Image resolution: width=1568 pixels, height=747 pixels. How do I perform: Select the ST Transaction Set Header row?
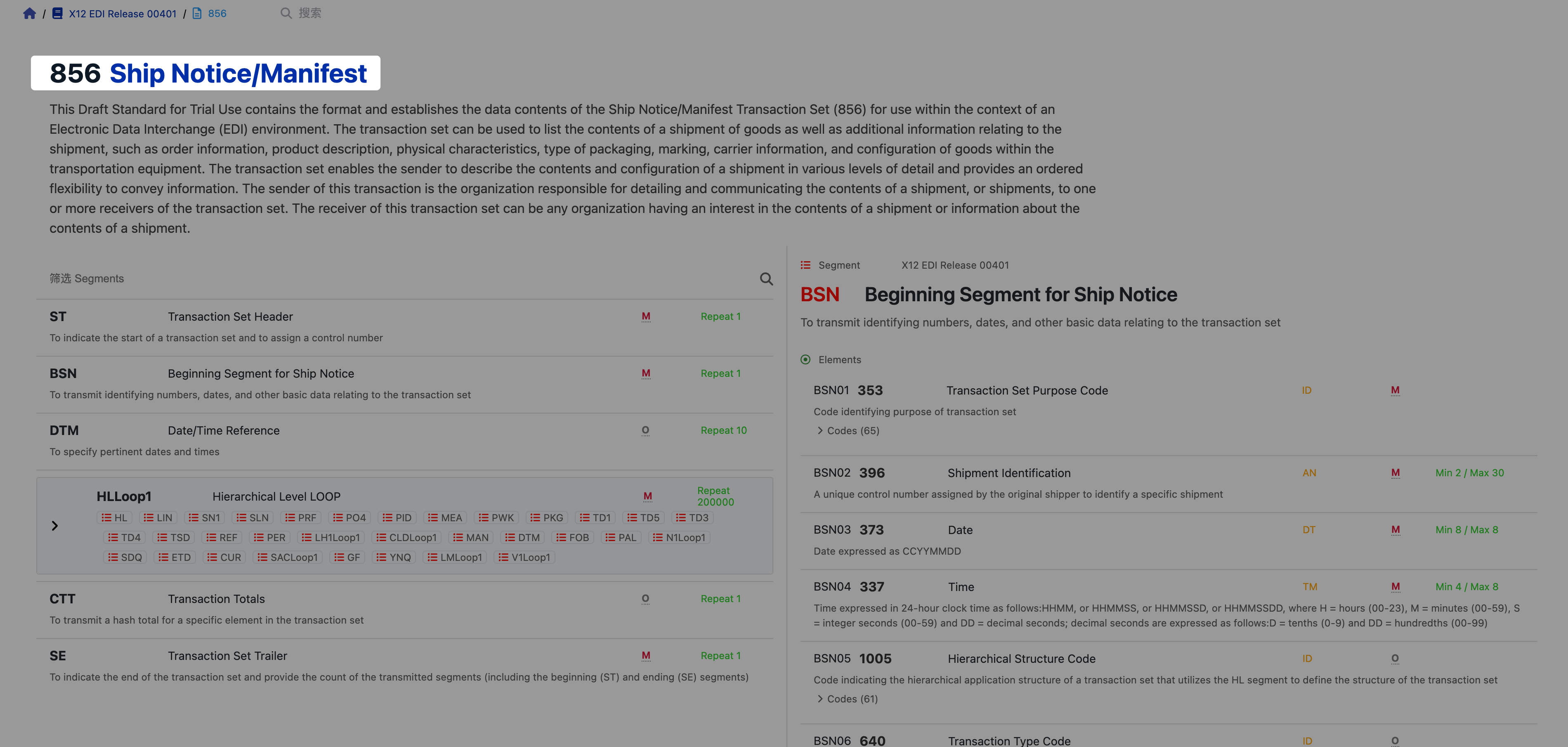pos(404,327)
